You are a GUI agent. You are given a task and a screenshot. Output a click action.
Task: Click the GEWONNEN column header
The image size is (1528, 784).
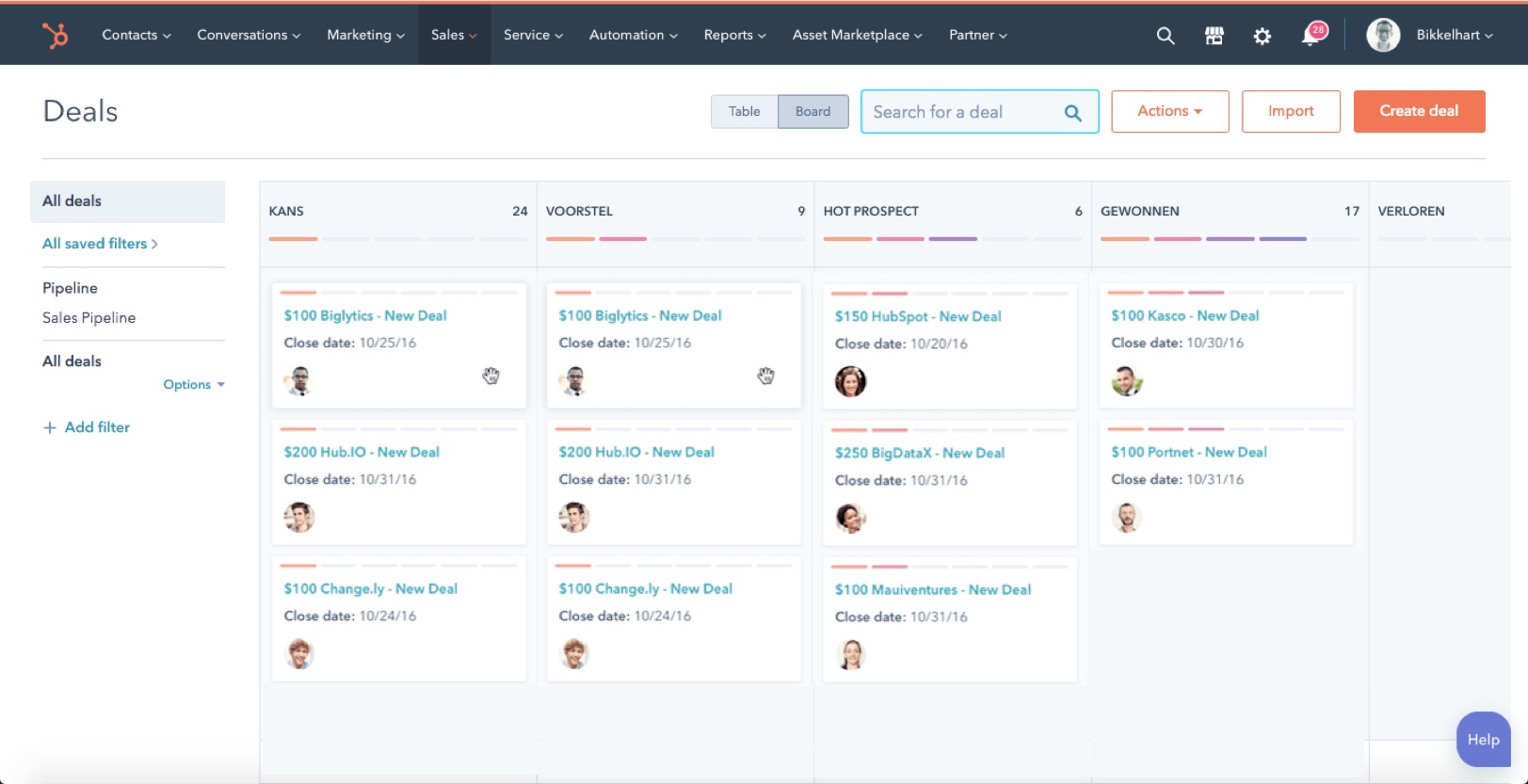[x=1139, y=212]
